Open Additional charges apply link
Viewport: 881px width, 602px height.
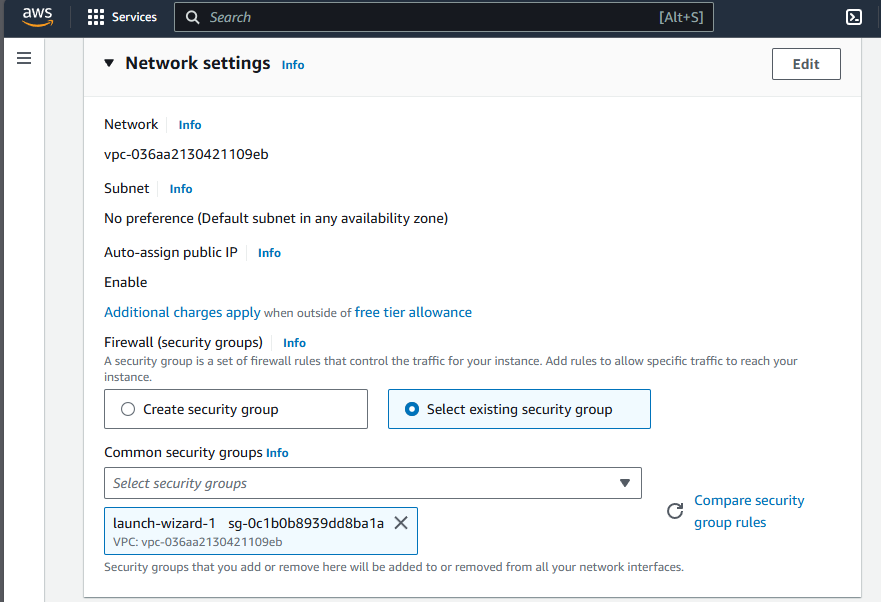point(182,312)
